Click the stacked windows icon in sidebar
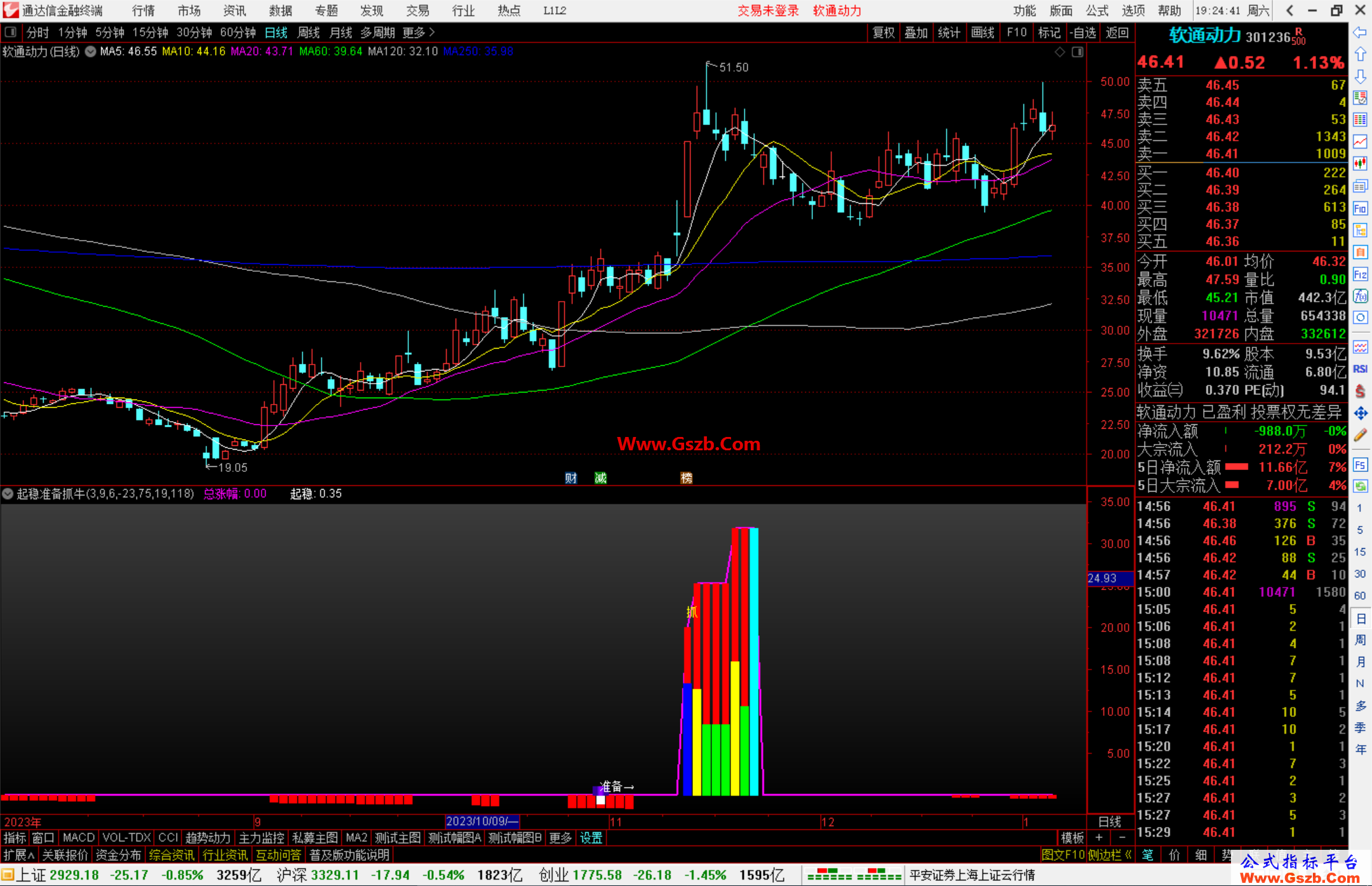The image size is (1372, 886). click(1360, 186)
